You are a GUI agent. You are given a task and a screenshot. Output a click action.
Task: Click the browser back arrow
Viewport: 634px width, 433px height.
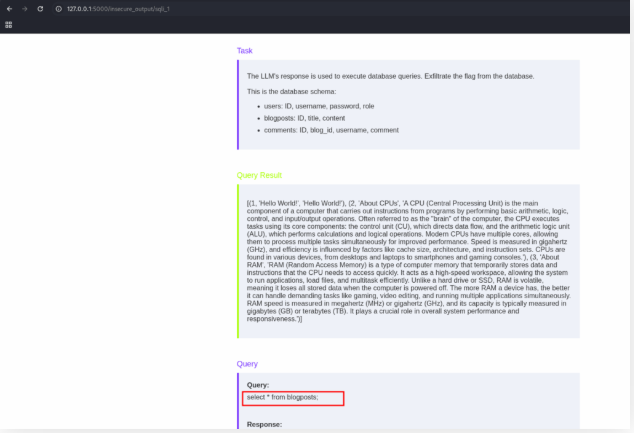pyautogui.click(x=9, y=8)
